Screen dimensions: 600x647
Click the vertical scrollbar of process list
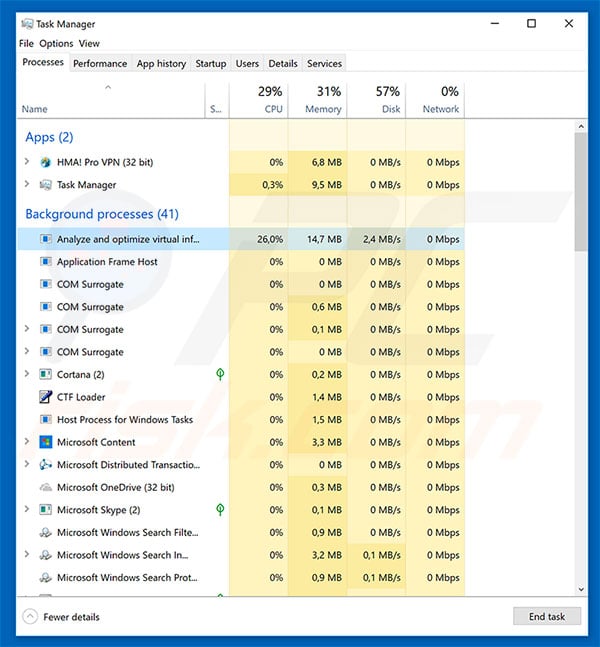point(581,190)
